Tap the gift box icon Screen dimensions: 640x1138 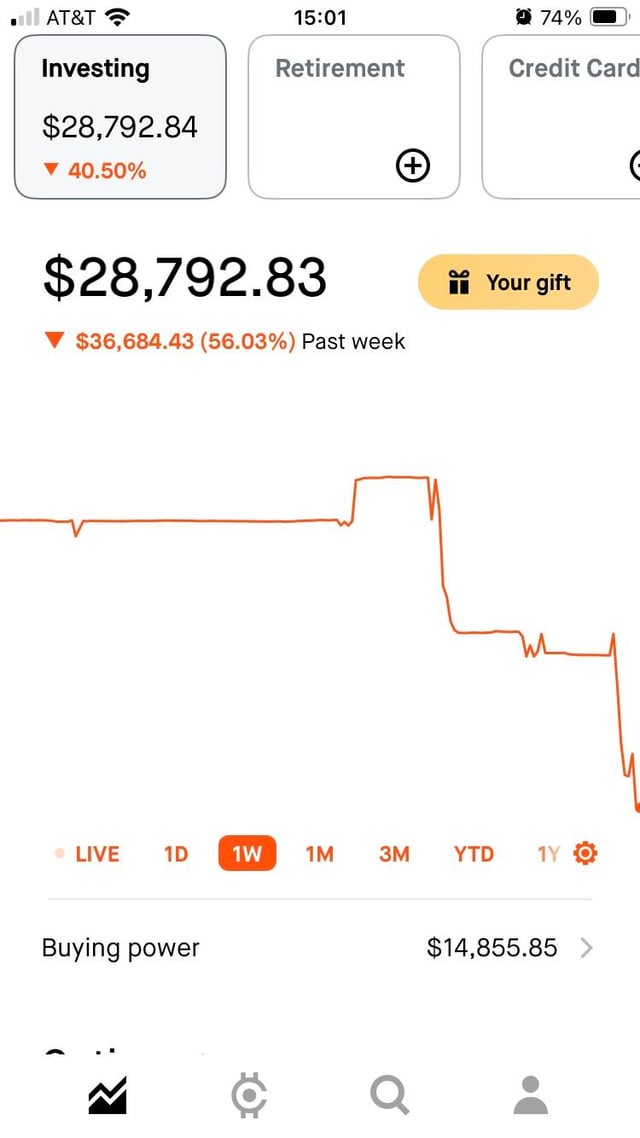point(459,283)
